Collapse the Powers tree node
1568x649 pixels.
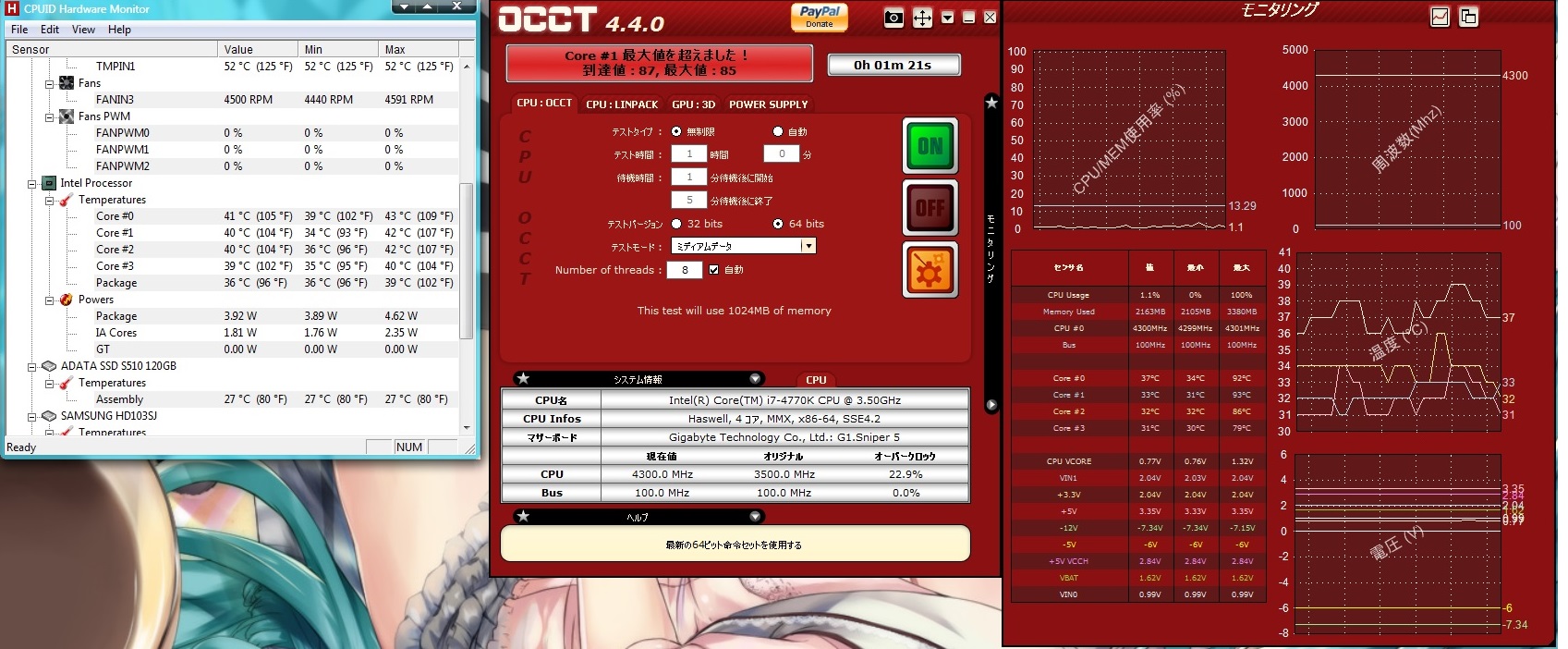pyautogui.click(x=50, y=300)
